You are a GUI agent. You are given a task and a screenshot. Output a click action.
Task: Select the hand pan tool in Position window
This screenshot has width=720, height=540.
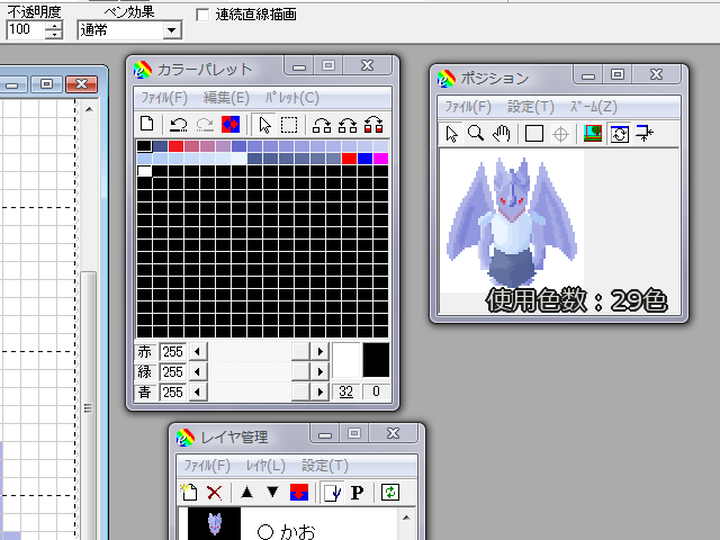[502, 134]
